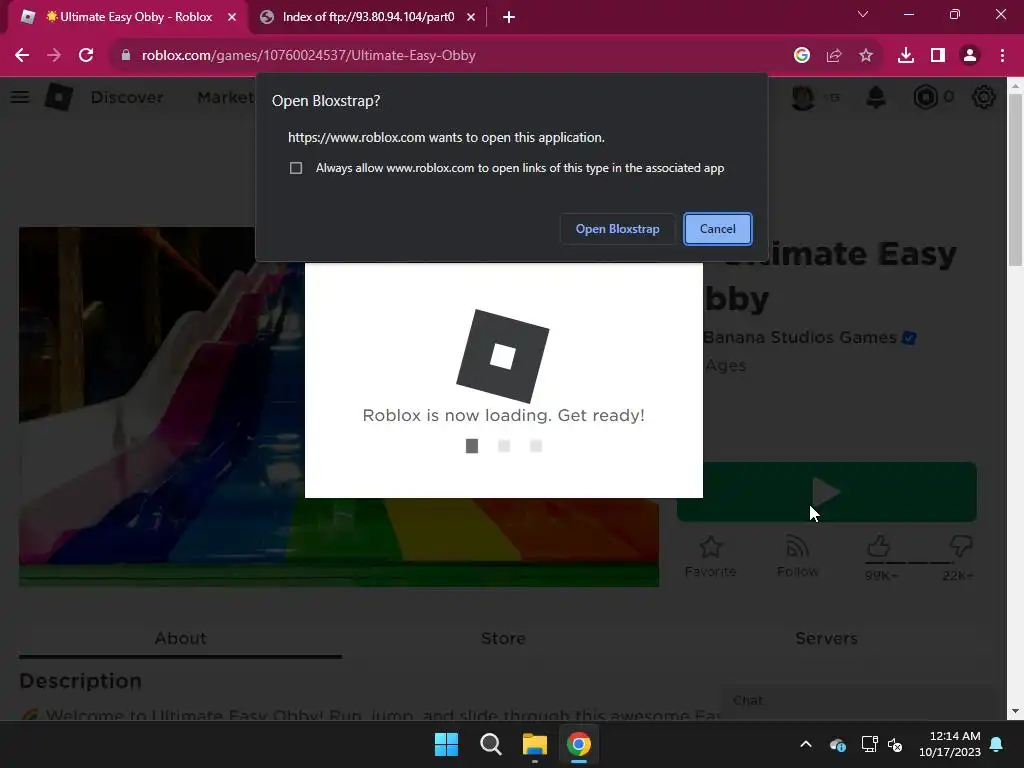The height and width of the screenshot is (768, 1024).
Task: Open a new browser tab
Action: 509,17
